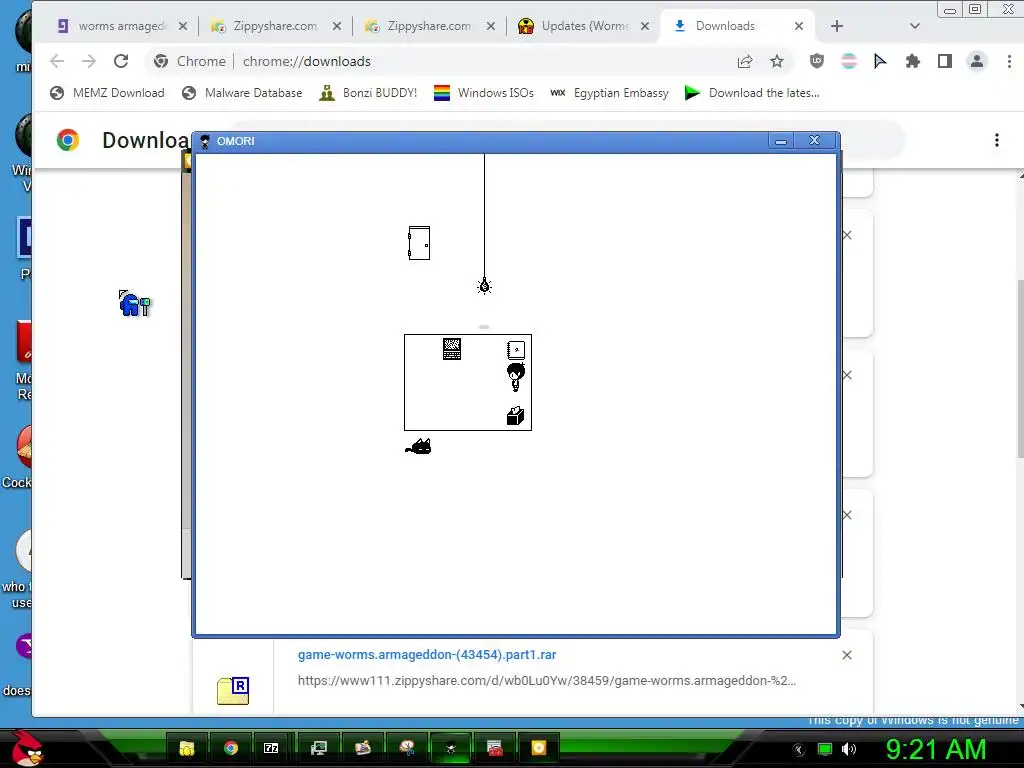1024x768 pixels.
Task: Click the Chrome logo on Downloads page
Action: coord(67,140)
